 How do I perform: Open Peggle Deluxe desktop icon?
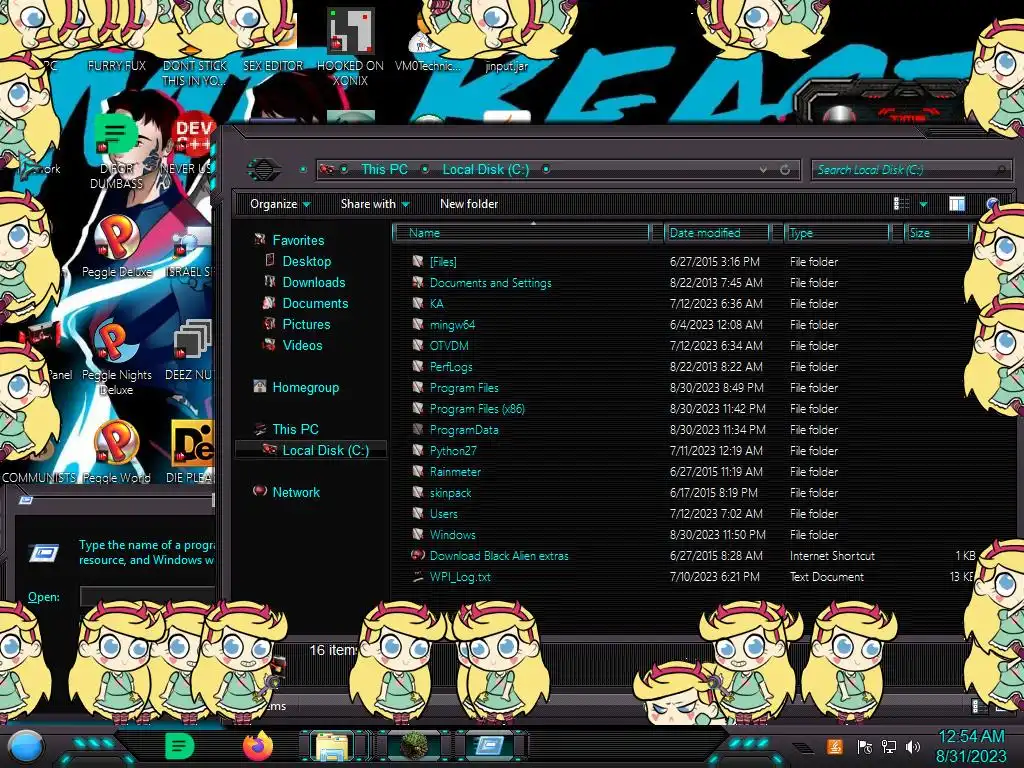pyautogui.click(x=116, y=247)
